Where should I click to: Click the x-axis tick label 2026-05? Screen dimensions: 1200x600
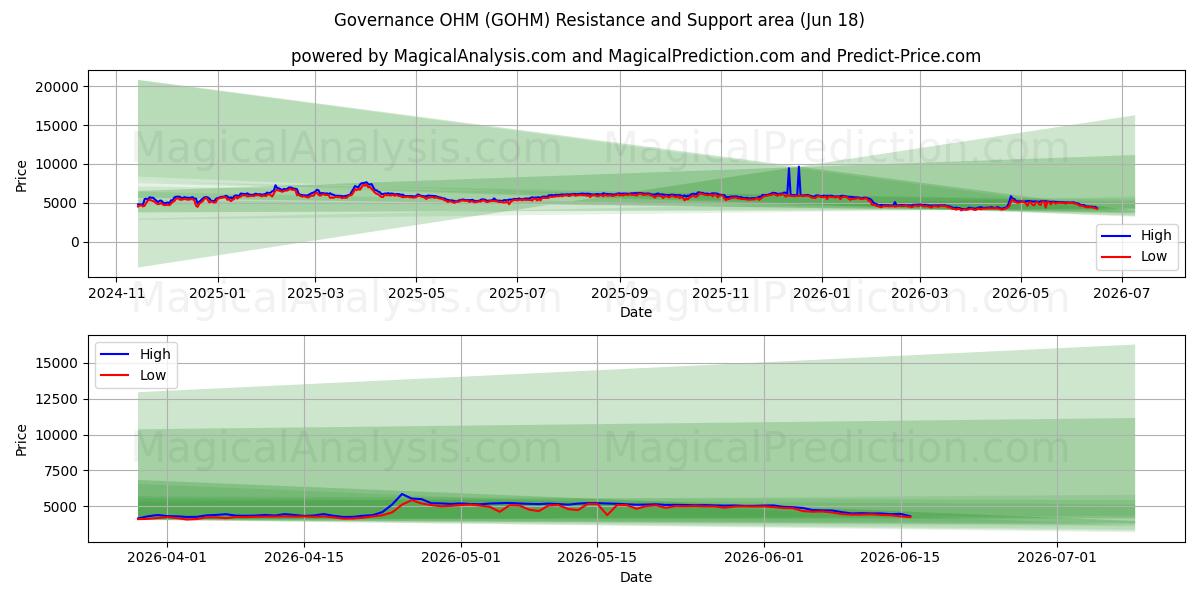click(x=1020, y=293)
